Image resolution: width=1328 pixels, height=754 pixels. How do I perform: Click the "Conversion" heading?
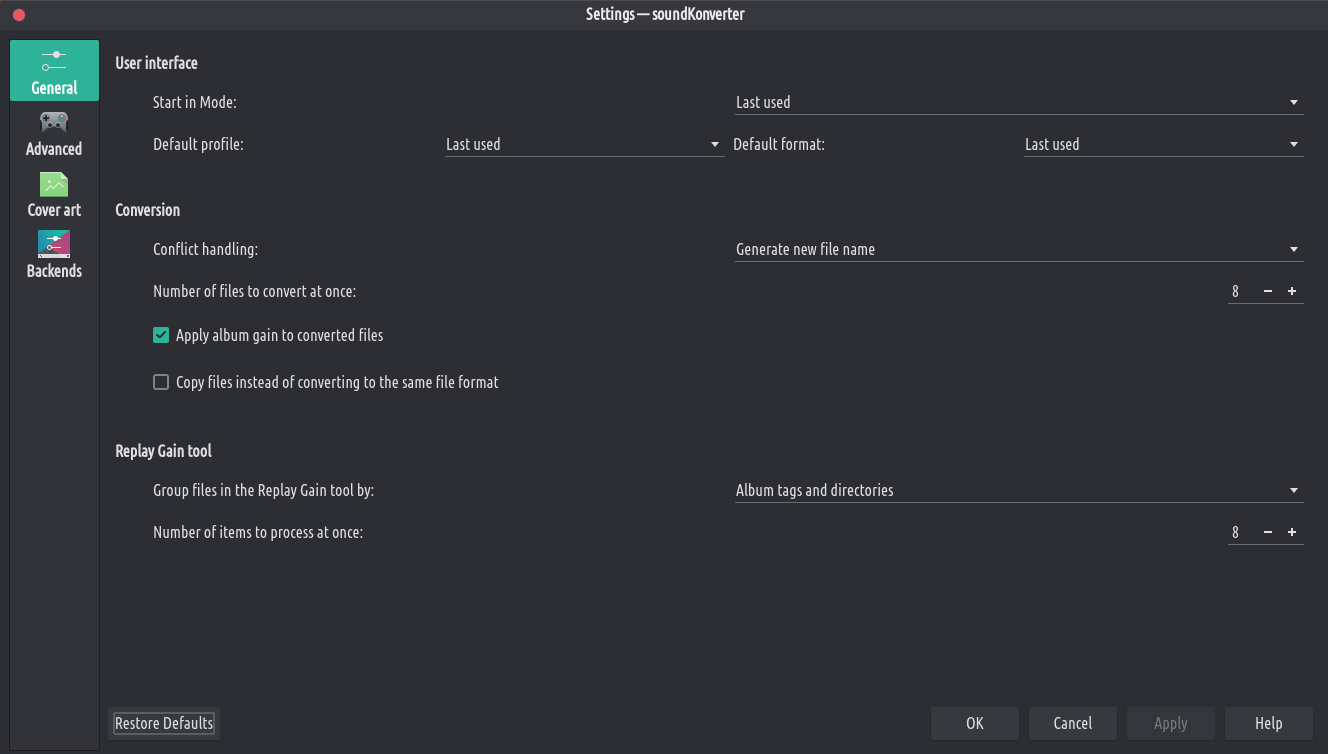pos(147,210)
